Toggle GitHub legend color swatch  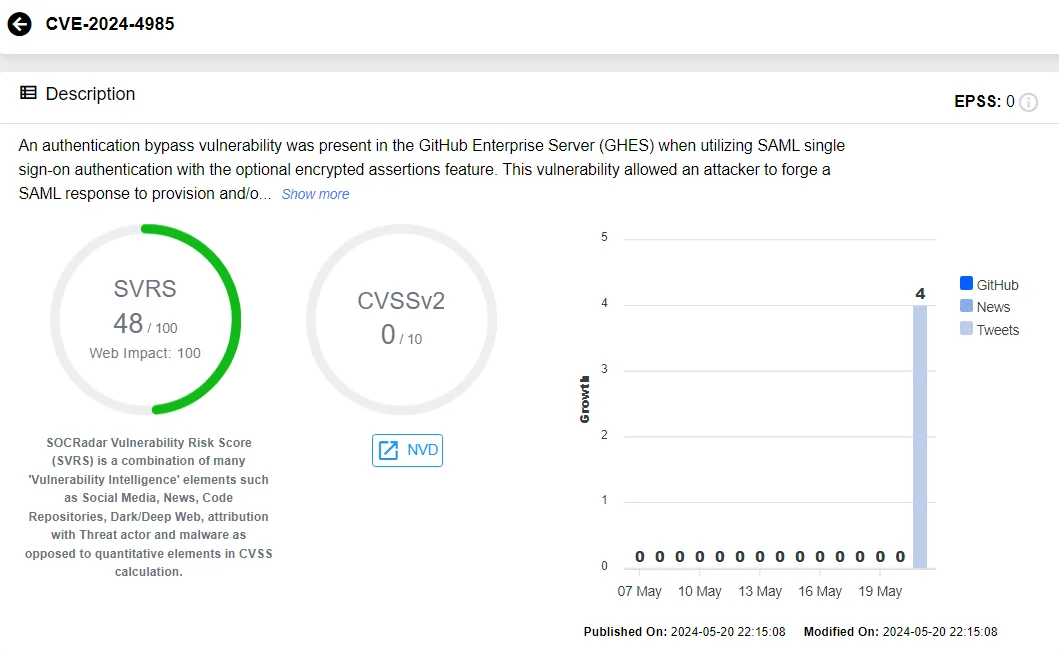pyautogui.click(x=966, y=284)
